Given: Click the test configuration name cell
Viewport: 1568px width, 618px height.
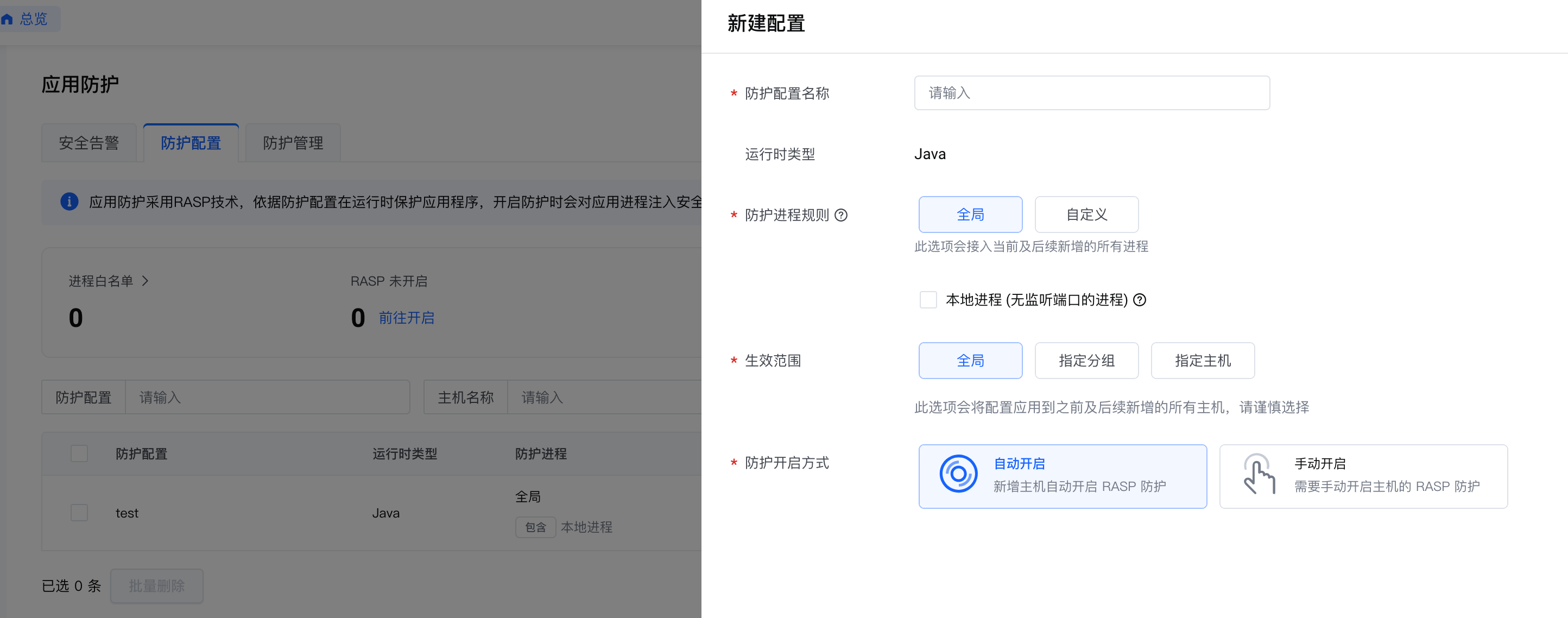Looking at the screenshot, I should coord(127,513).
